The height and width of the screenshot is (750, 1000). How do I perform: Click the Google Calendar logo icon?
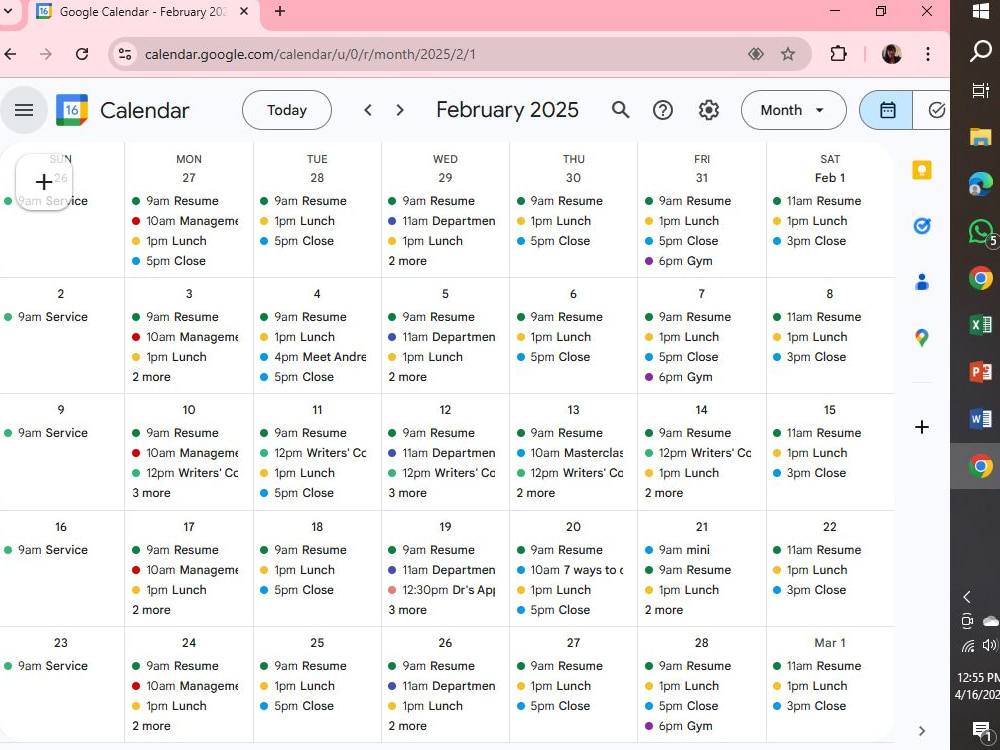71,110
